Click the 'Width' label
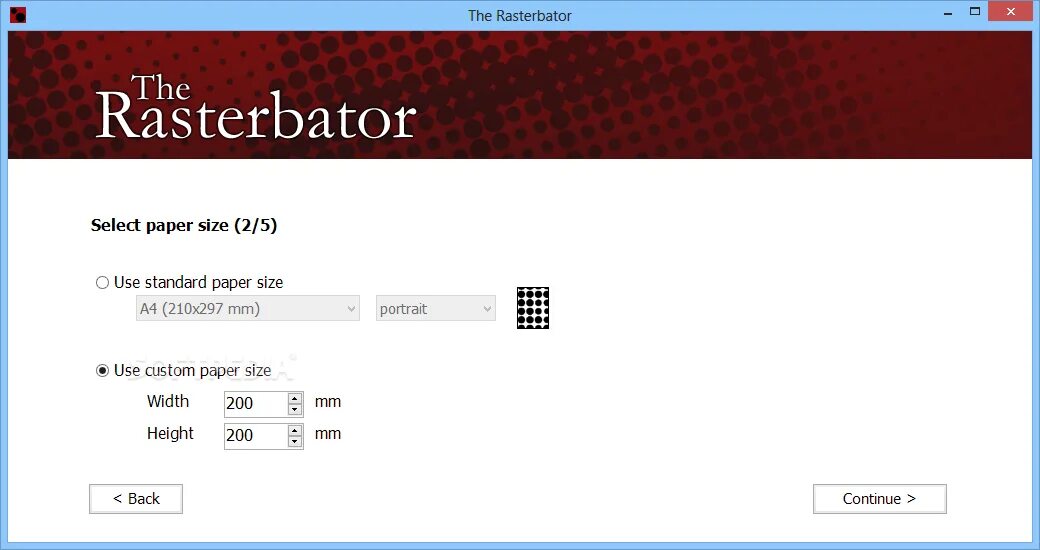Image resolution: width=1040 pixels, height=550 pixels. [x=168, y=401]
